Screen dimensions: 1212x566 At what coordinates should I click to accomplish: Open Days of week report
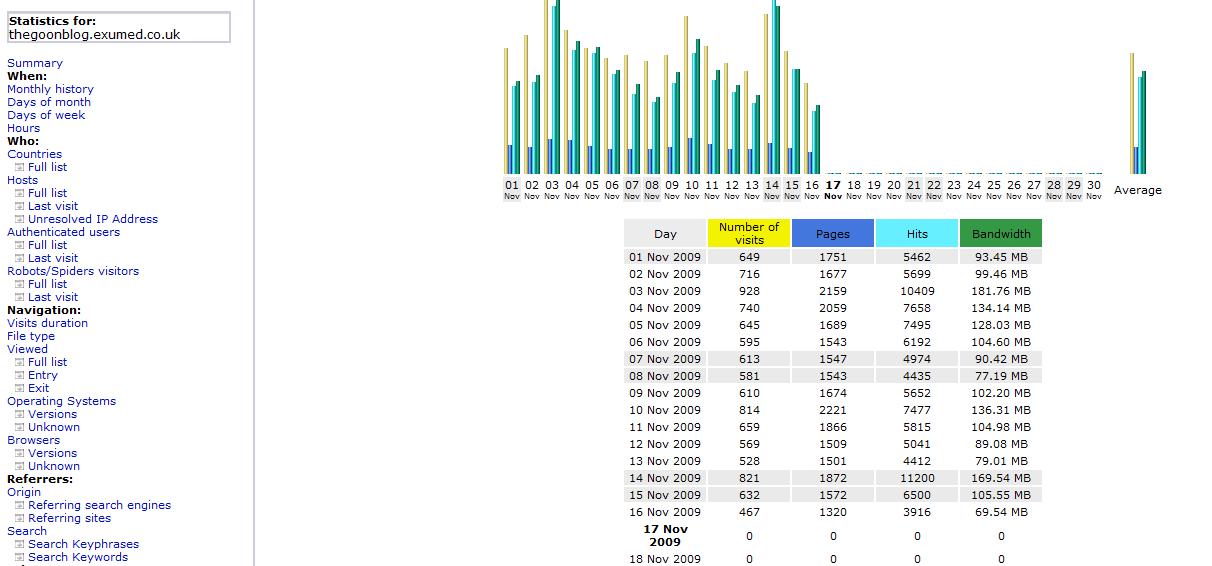pyautogui.click(x=46, y=115)
